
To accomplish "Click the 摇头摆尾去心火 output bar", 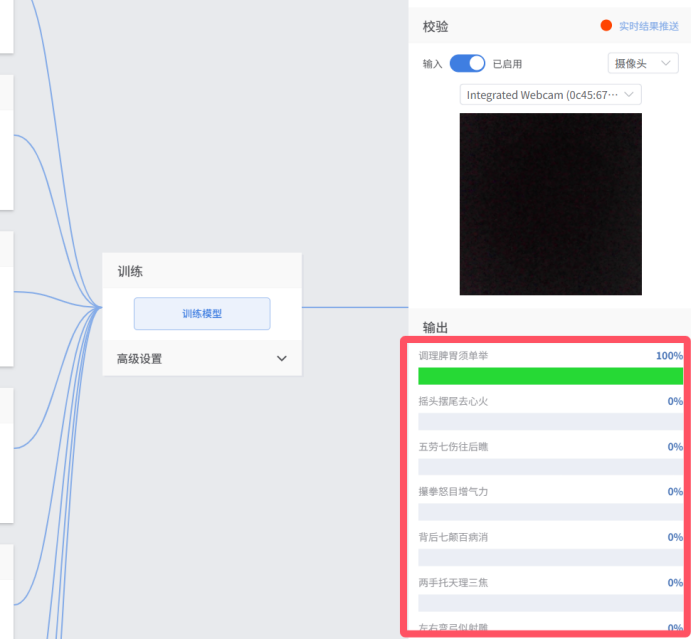I will coord(550,422).
